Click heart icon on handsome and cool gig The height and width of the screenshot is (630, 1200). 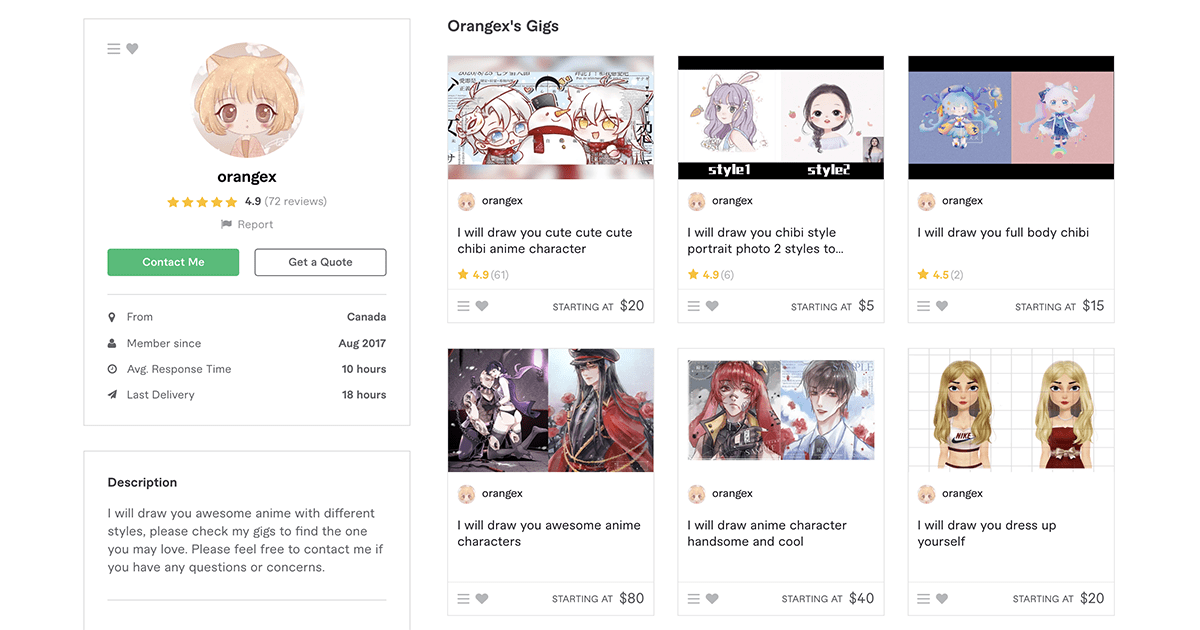tap(712, 599)
